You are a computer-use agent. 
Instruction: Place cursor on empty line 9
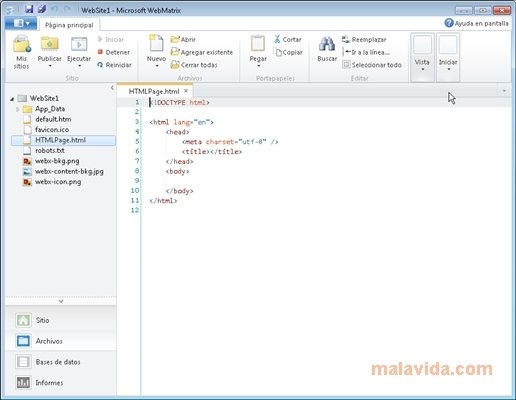tap(327, 181)
